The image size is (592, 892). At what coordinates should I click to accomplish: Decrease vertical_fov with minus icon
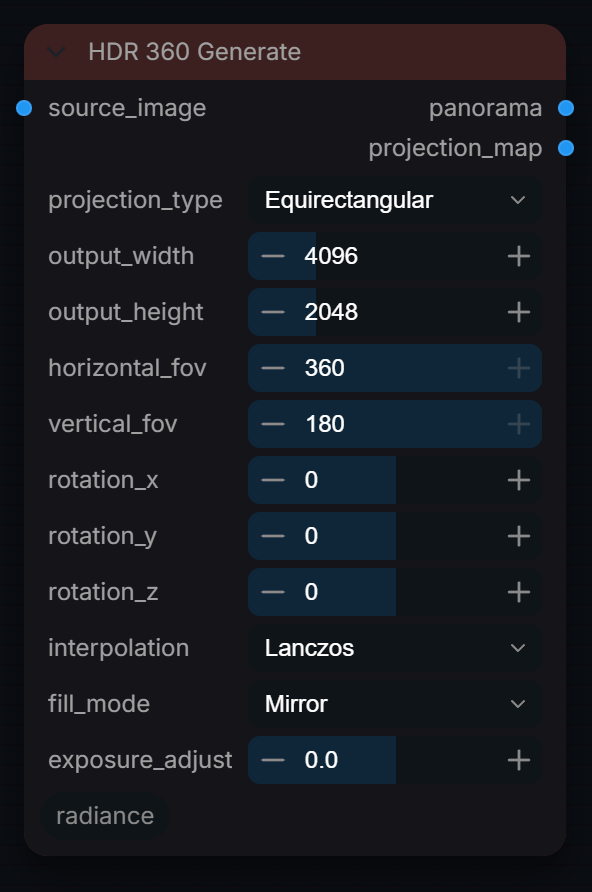point(273,424)
